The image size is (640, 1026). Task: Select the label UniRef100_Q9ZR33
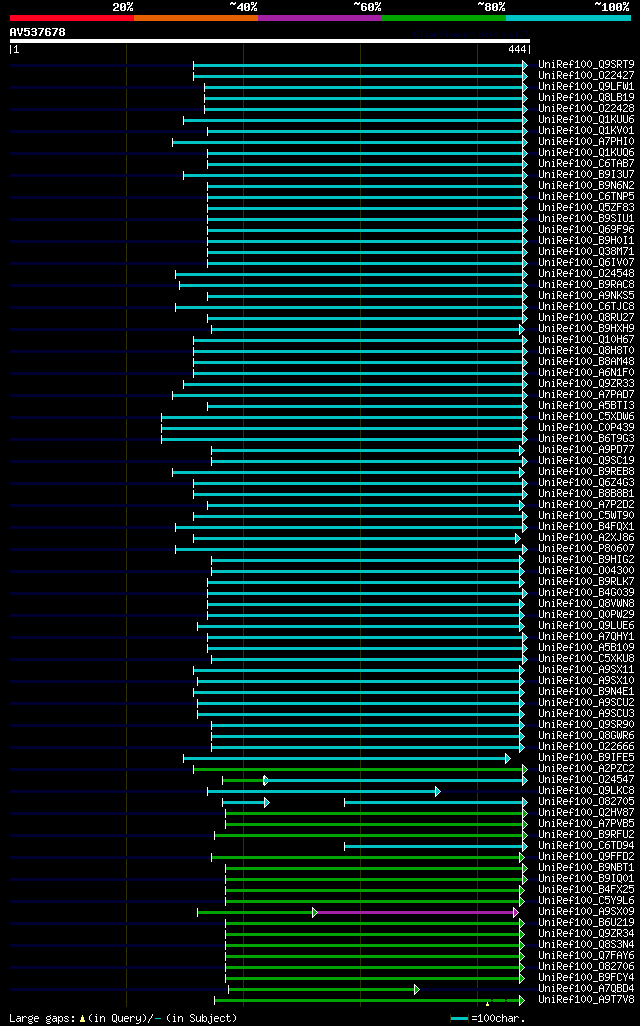[x=586, y=383]
